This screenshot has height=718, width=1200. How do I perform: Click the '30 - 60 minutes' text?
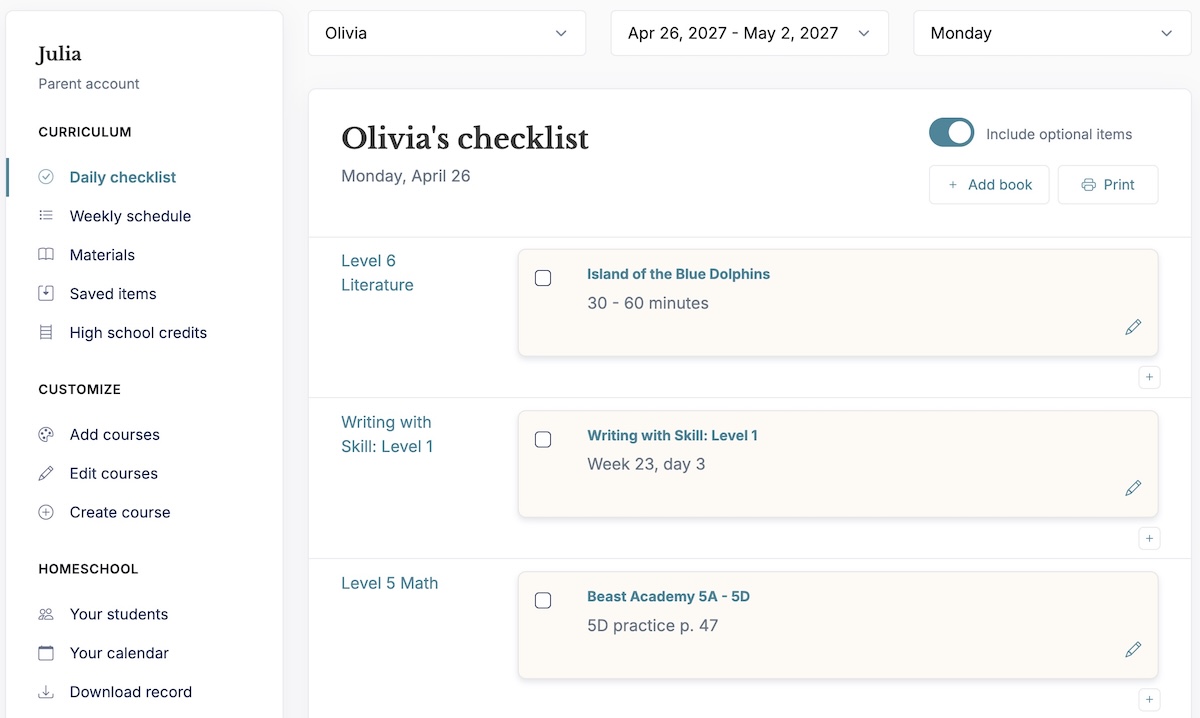pos(648,303)
